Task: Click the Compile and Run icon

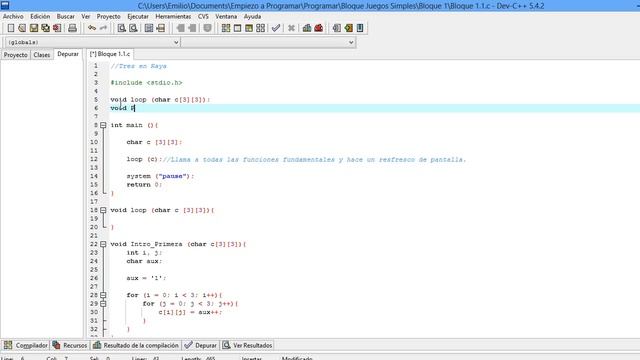Action: [249, 28]
